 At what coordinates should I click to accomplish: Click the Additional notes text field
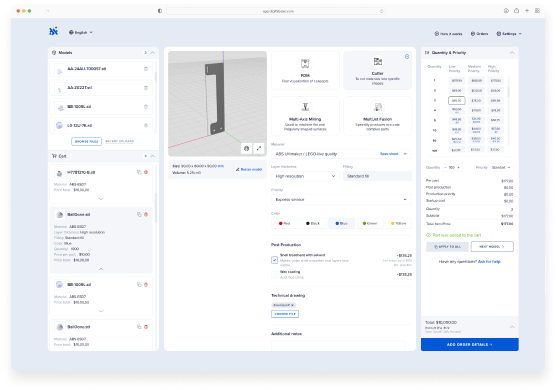[338, 345]
